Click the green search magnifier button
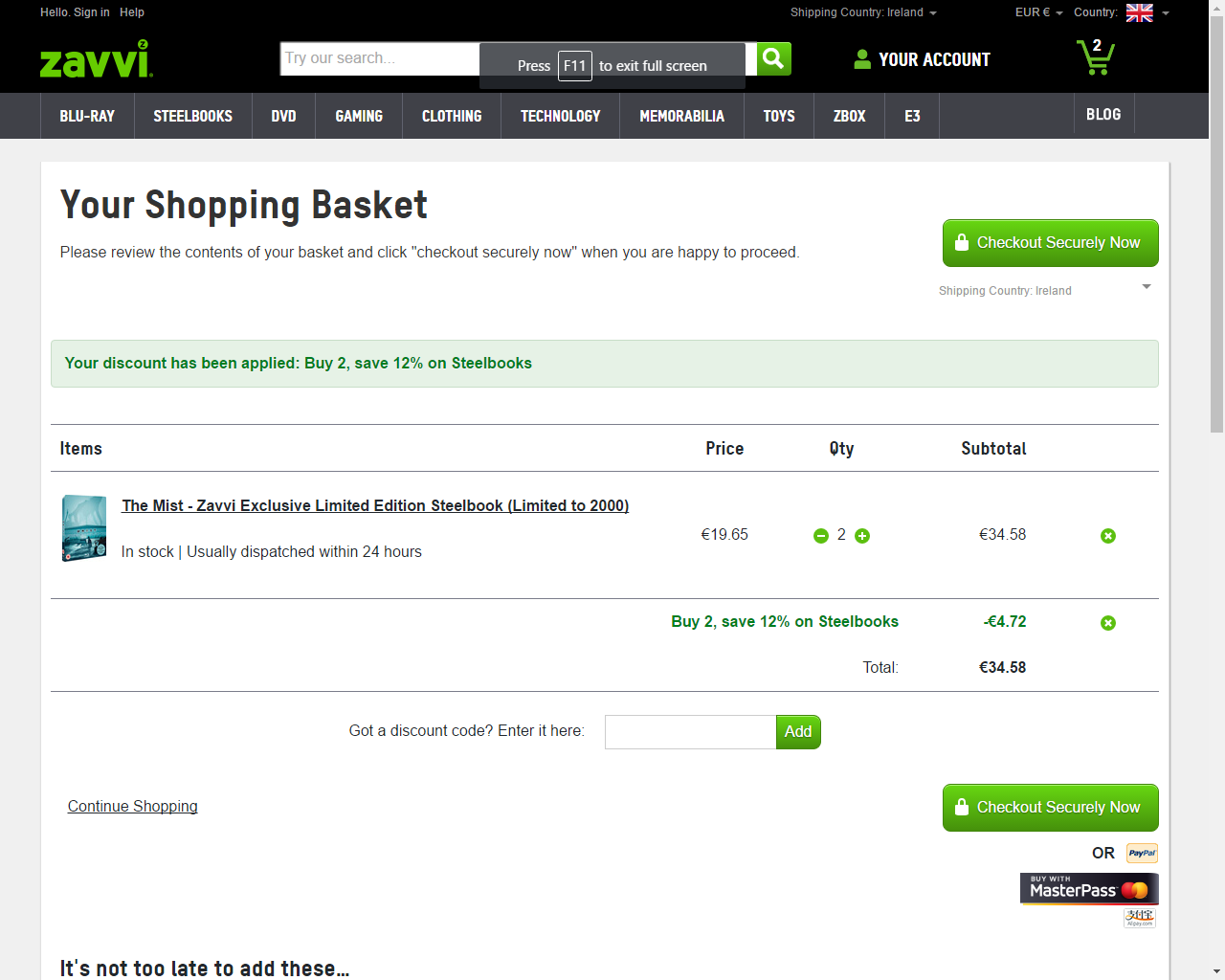Viewport: 1225px width, 980px height. coord(774,58)
